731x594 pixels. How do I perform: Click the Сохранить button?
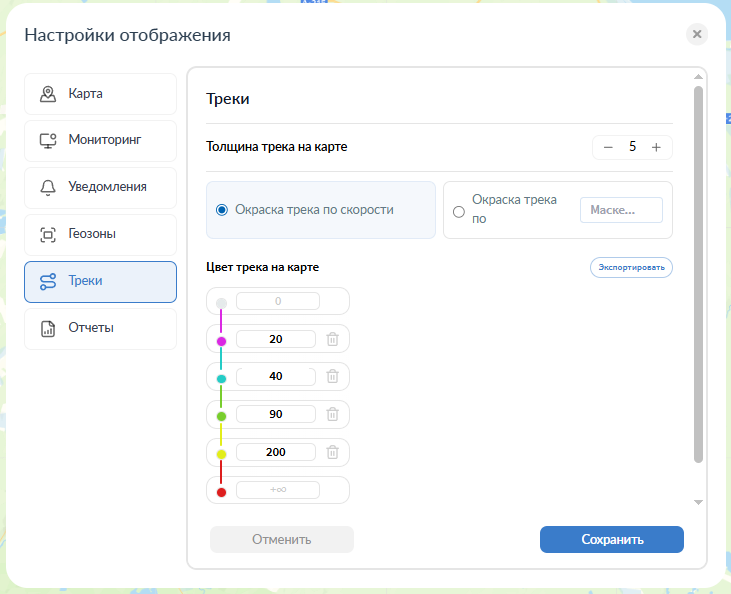[x=612, y=539]
